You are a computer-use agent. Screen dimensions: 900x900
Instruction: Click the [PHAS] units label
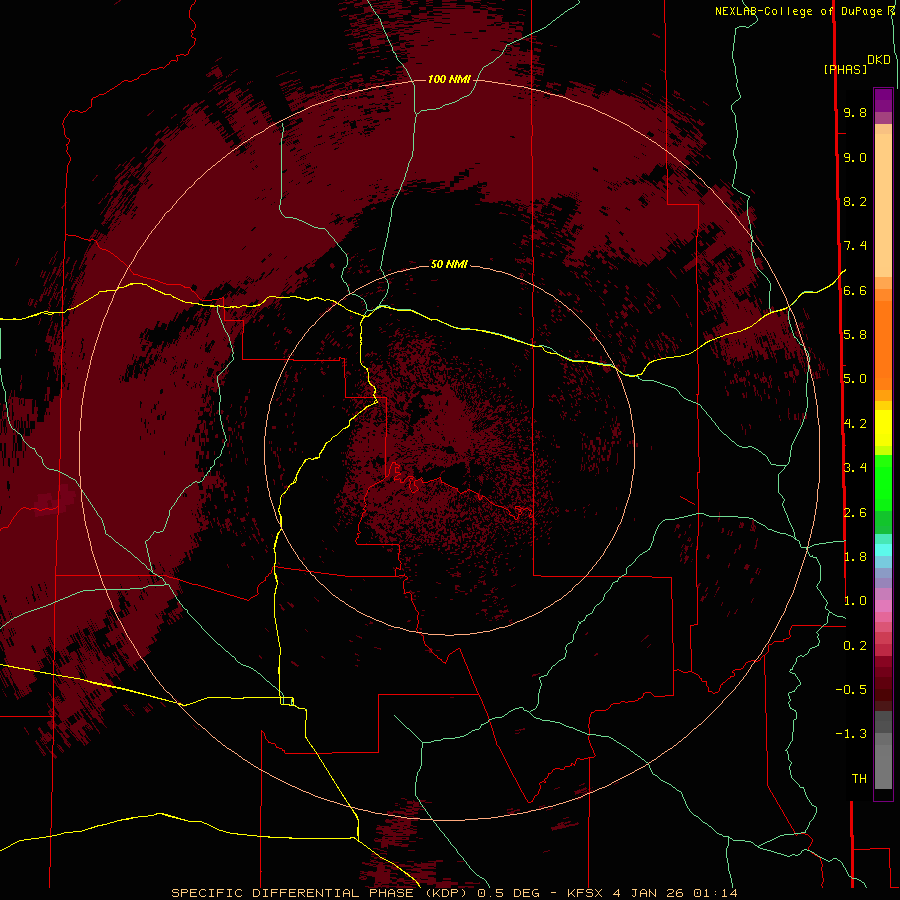tap(845, 70)
